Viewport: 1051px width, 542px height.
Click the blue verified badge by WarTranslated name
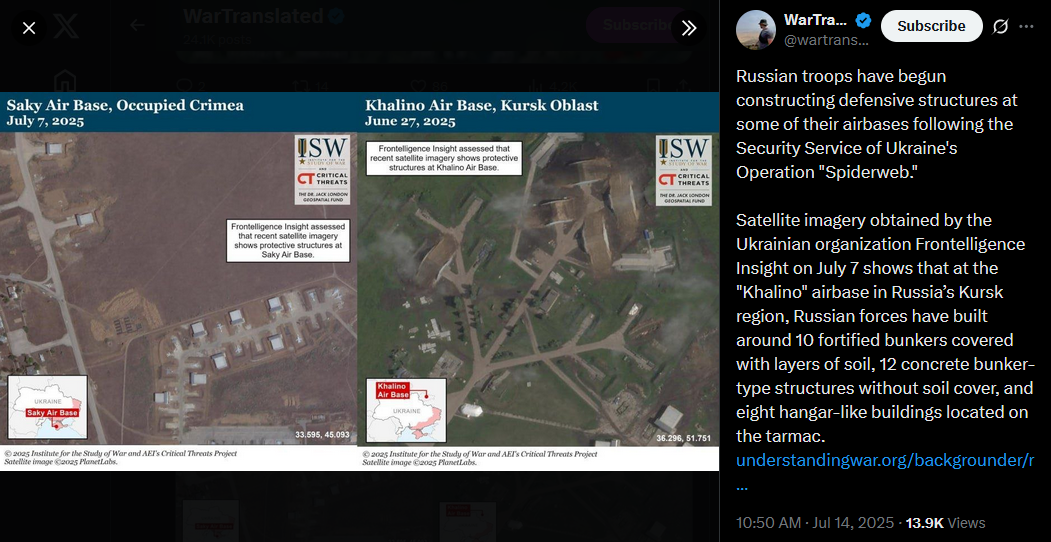tap(863, 21)
